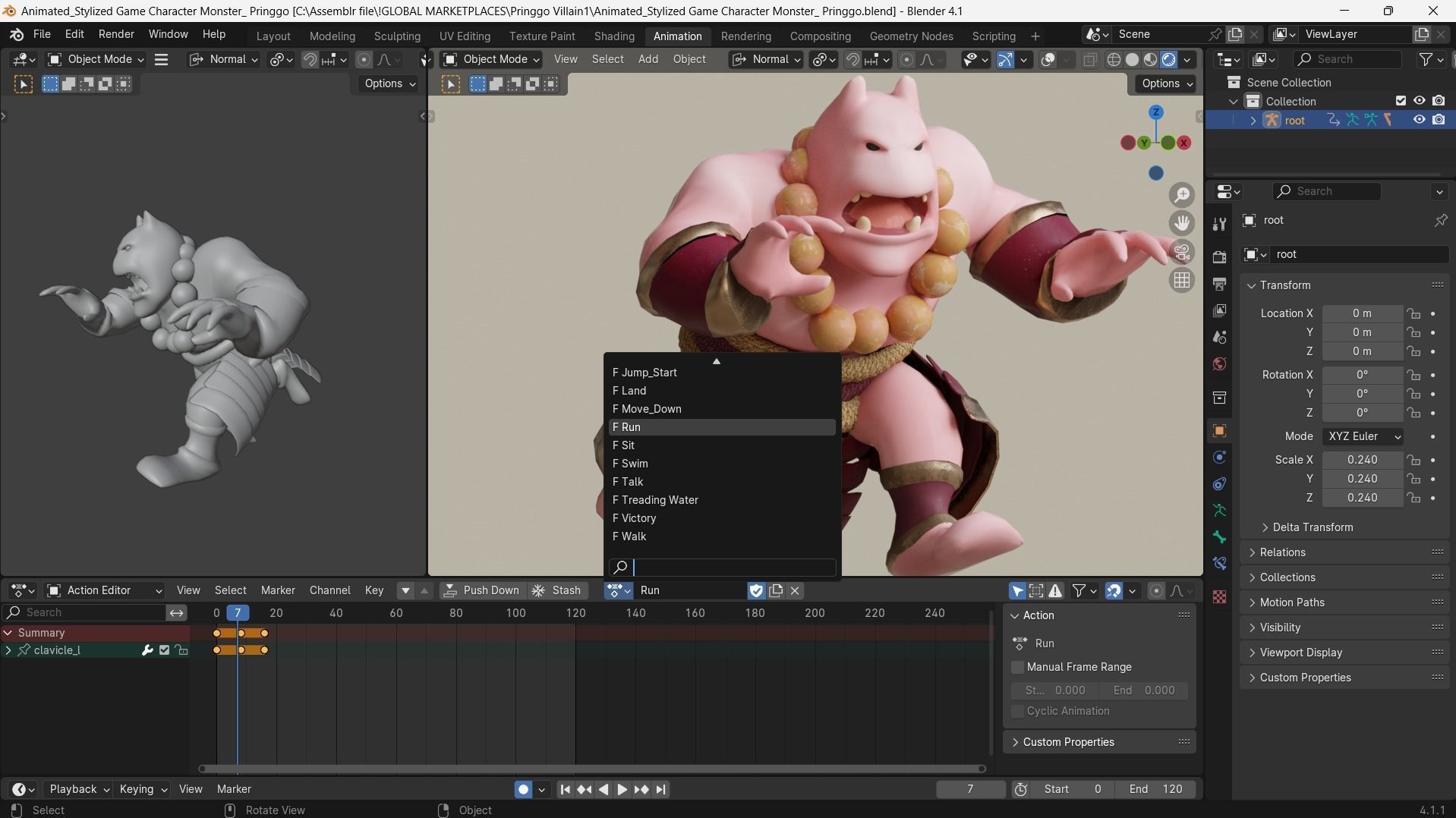Switch to the Sculpting workspace tab
The height and width of the screenshot is (818, 1456).
click(397, 36)
